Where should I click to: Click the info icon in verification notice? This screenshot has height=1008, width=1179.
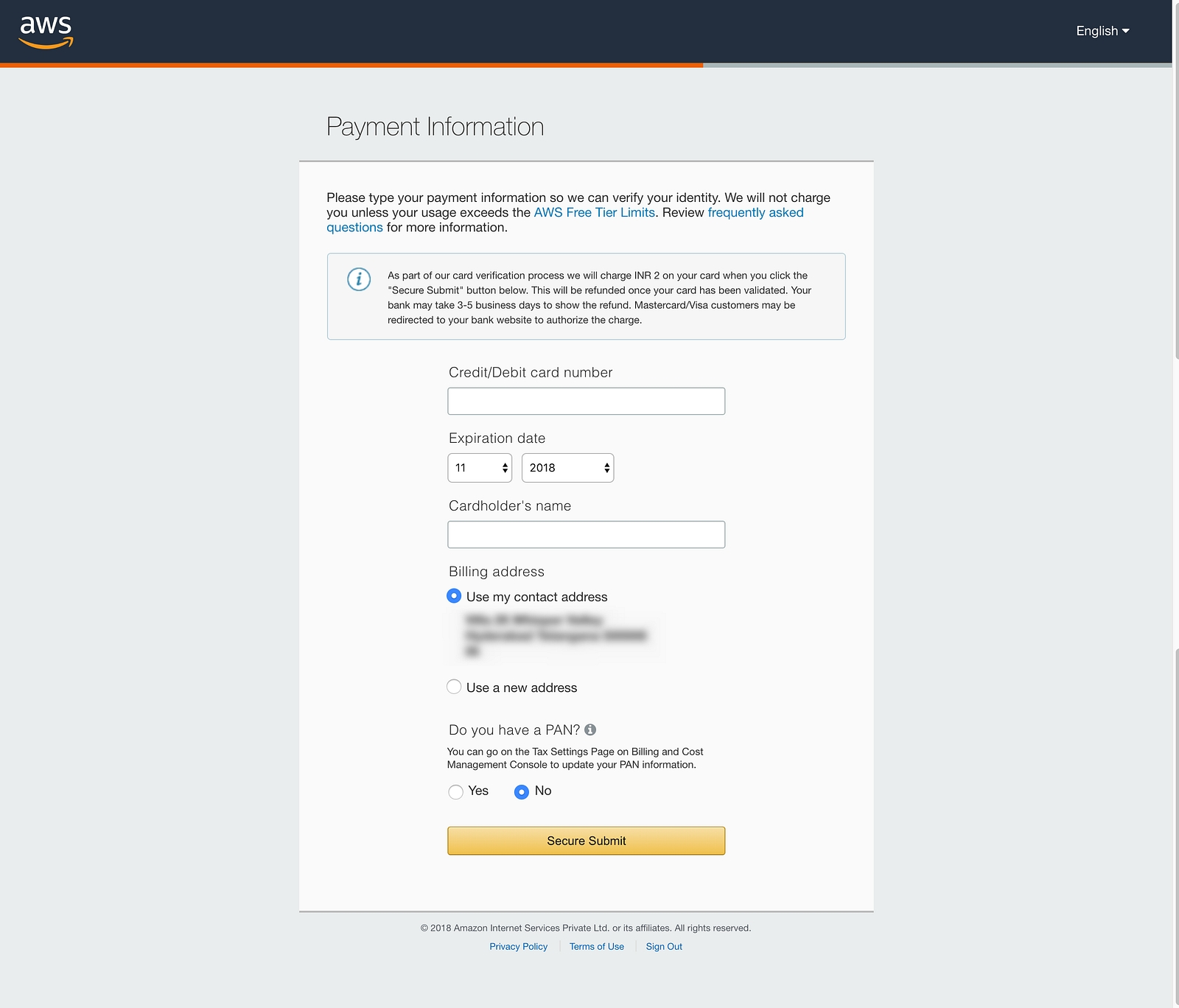(359, 279)
